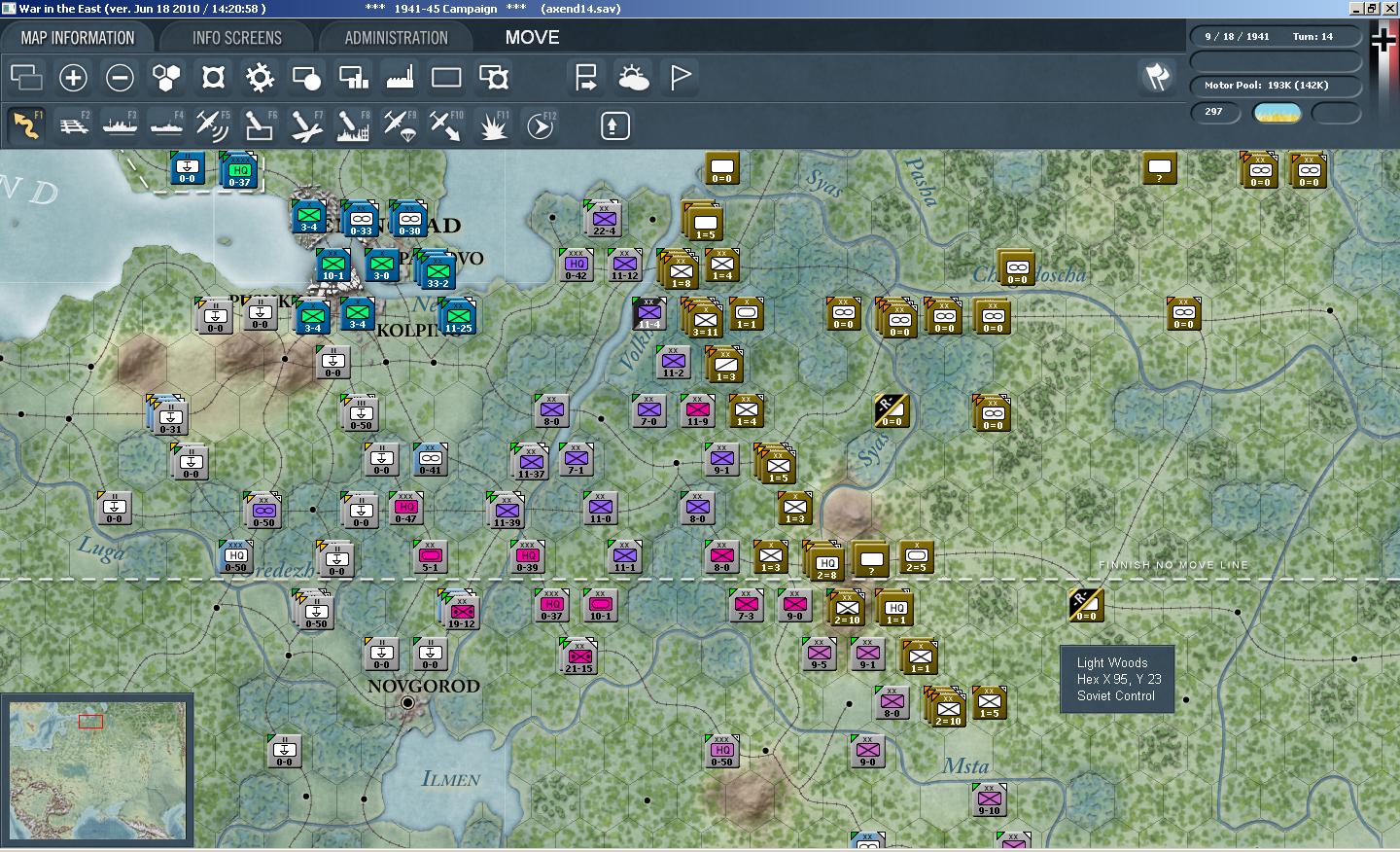
Task: Open the ADMINISTRATION tab
Action: (397, 38)
